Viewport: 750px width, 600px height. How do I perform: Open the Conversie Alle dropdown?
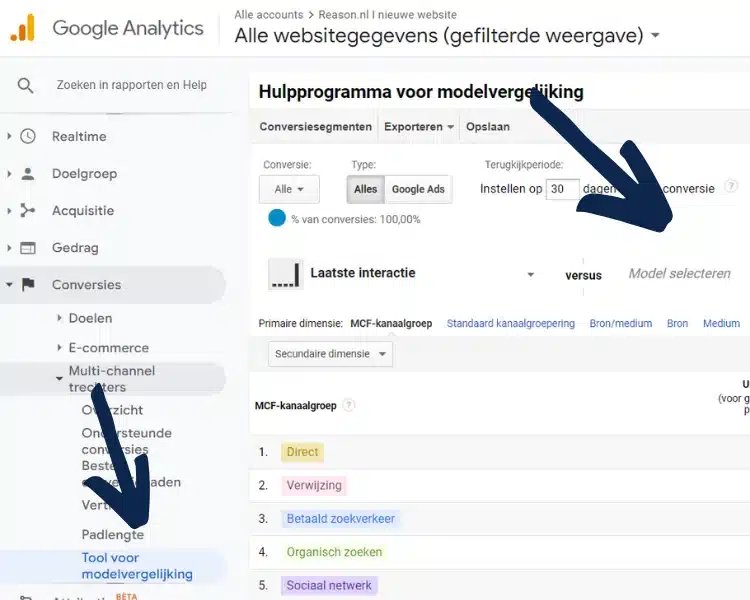(x=289, y=189)
